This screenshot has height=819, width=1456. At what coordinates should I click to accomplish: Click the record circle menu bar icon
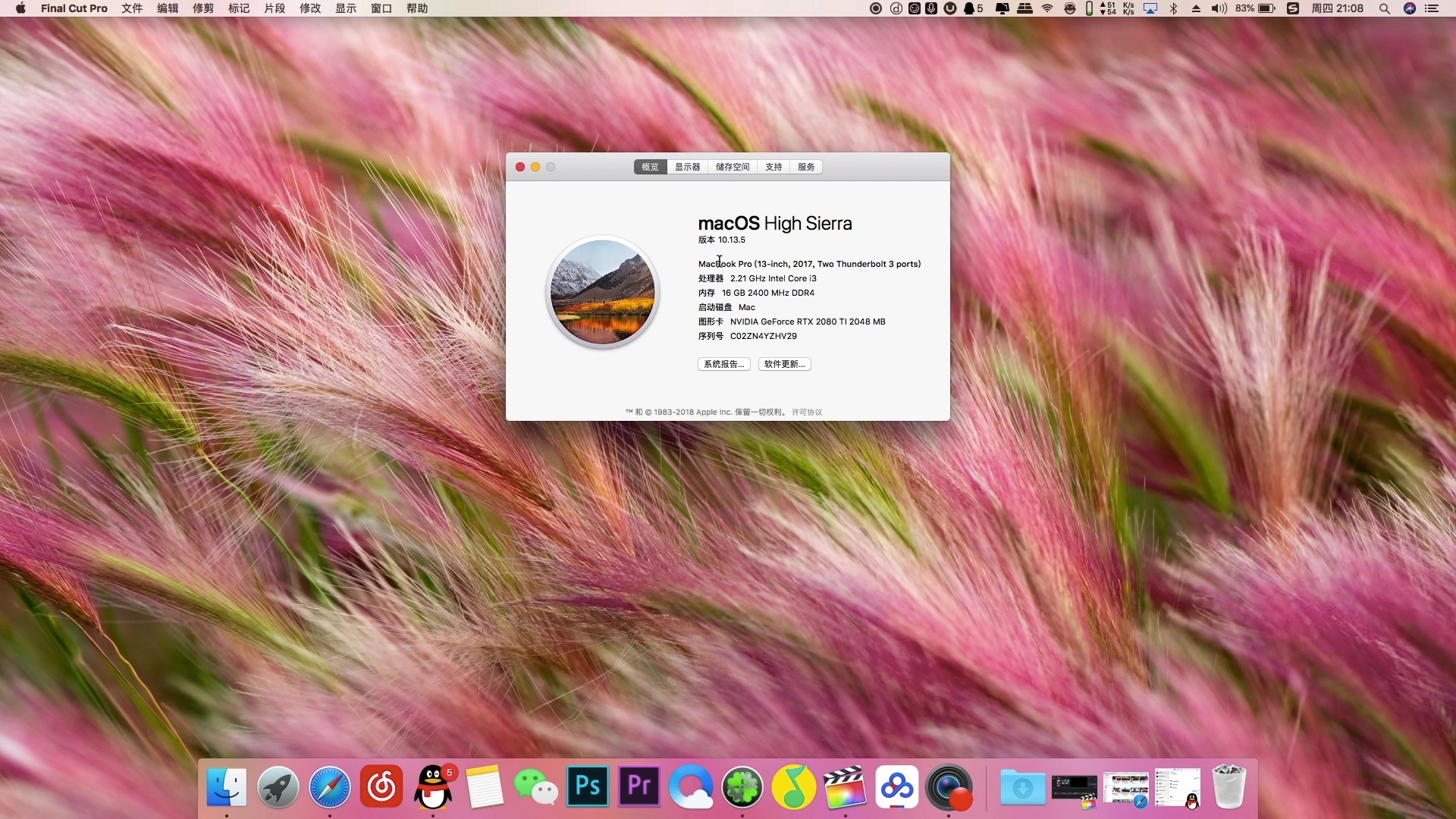pos(875,8)
